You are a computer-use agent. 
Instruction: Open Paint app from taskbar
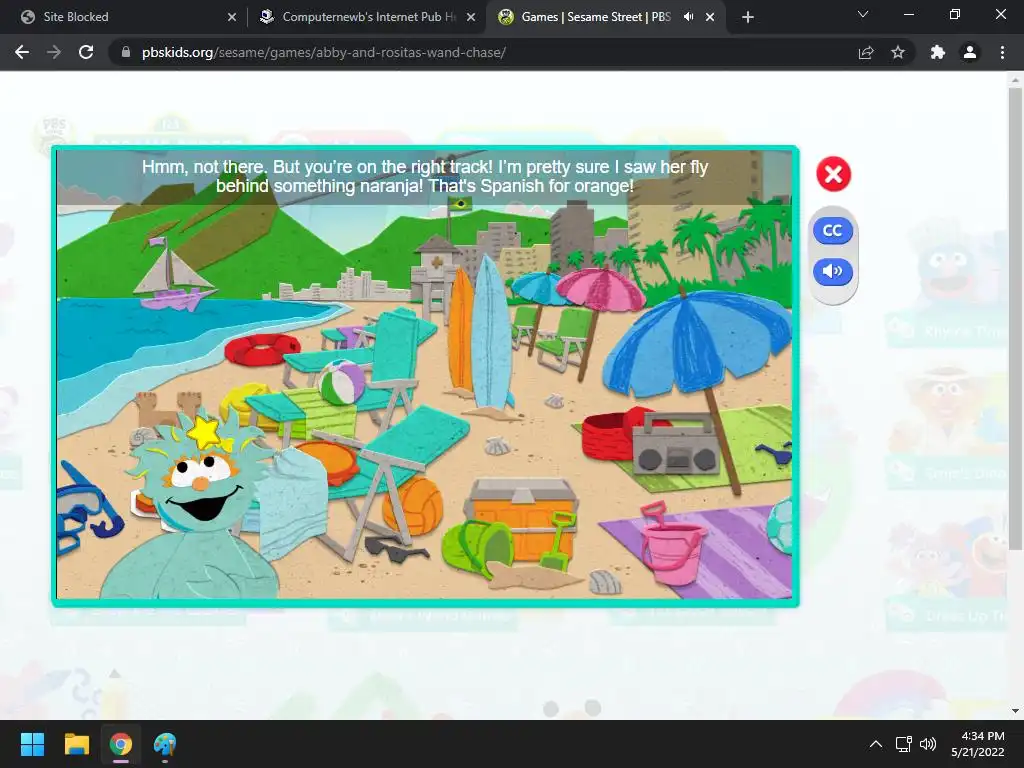click(x=165, y=744)
